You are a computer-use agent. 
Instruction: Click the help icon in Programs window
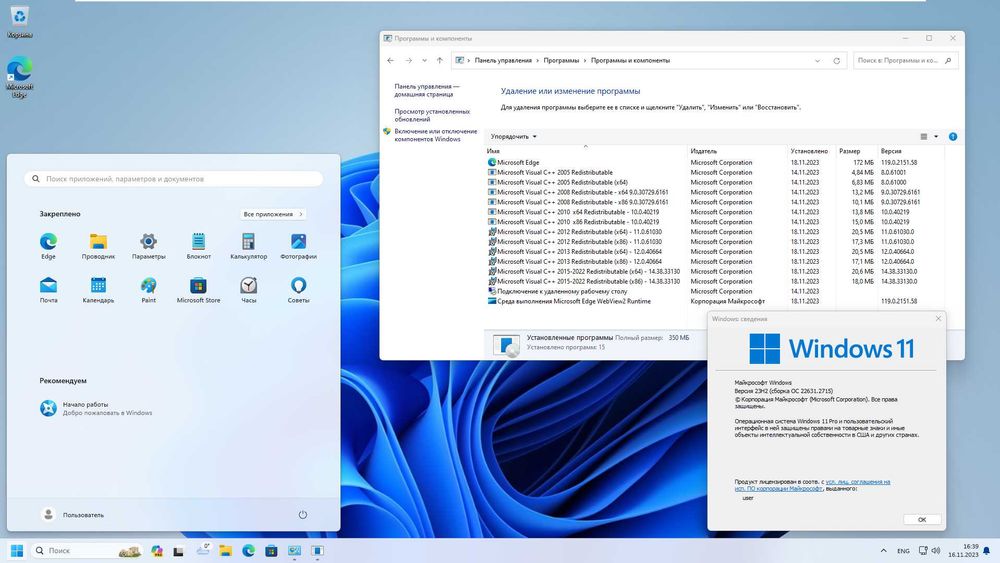tap(953, 136)
